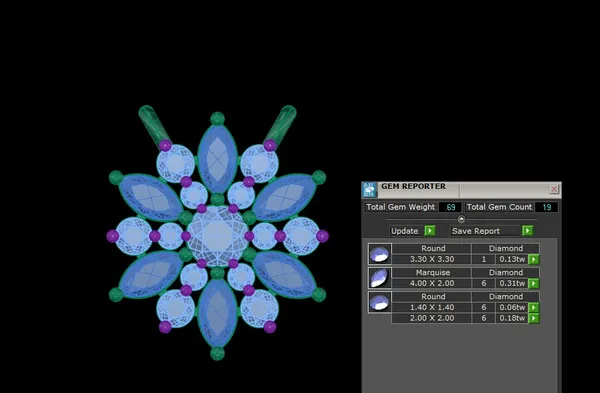Select the bottom marquise gem in the pendant
This screenshot has height=393, width=600.
[x=217, y=313]
